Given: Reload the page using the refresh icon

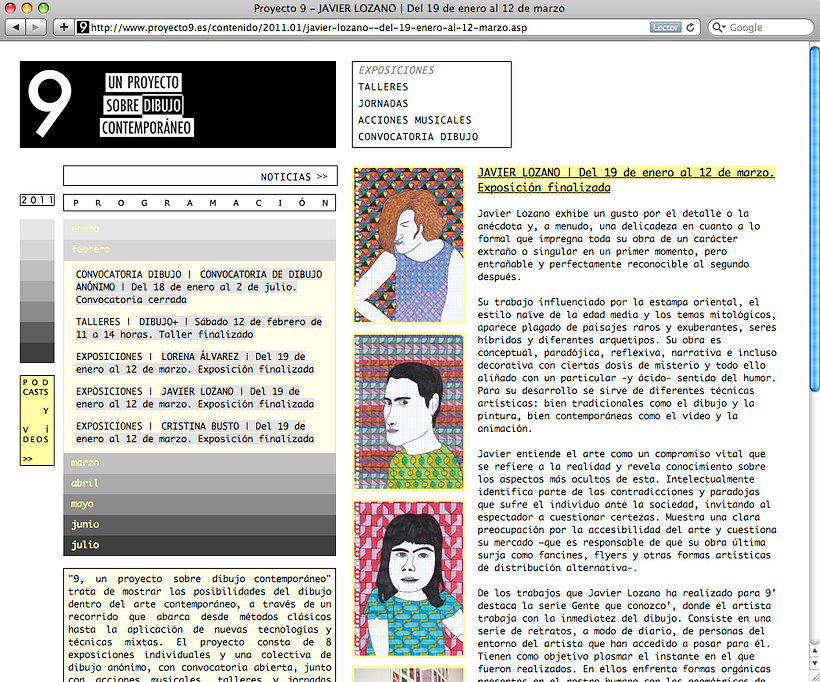Looking at the screenshot, I should pyautogui.click(x=692, y=27).
